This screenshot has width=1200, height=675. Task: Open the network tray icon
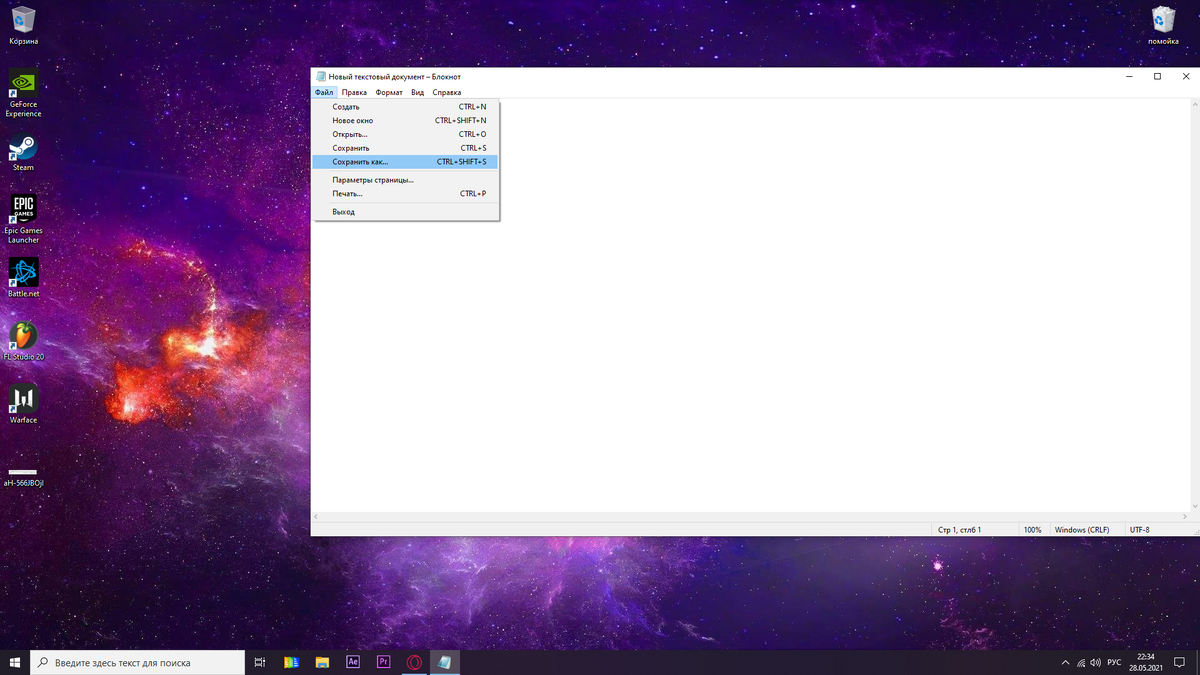(1081, 663)
